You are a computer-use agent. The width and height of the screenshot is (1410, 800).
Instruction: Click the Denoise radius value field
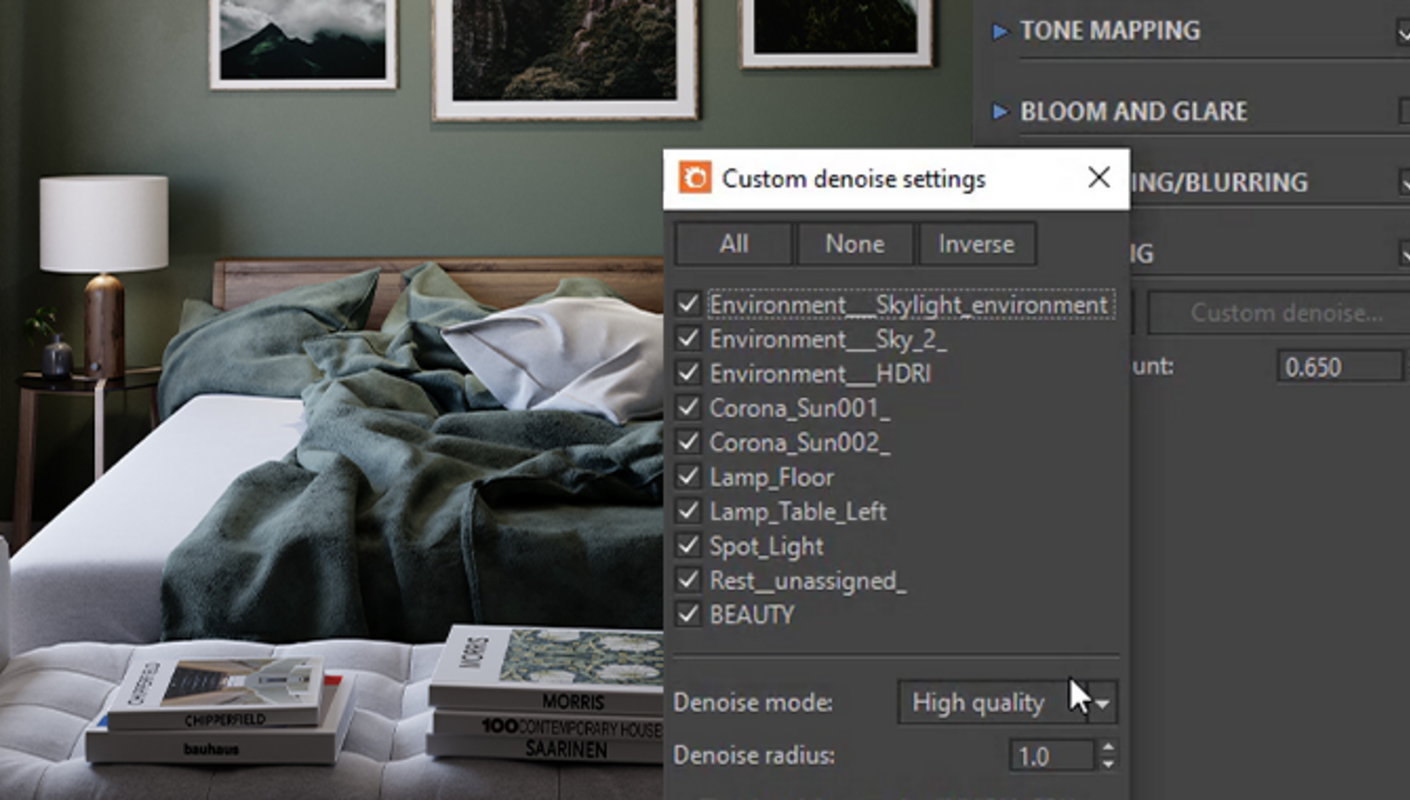click(1051, 756)
